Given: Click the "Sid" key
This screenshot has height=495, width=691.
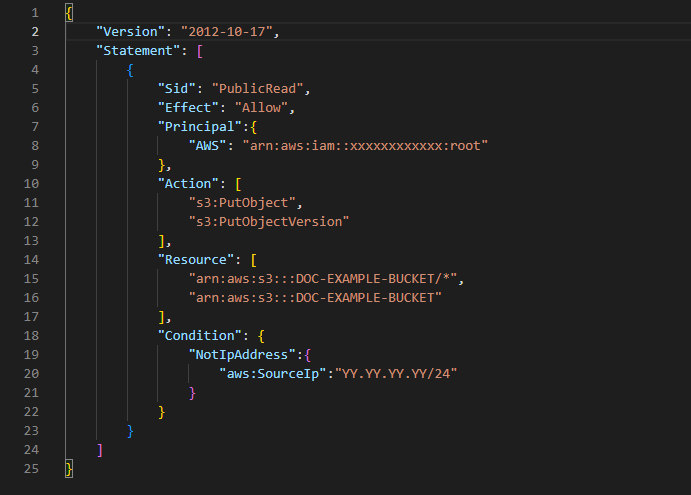Looking at the screenshot, I should pos(176,89).
